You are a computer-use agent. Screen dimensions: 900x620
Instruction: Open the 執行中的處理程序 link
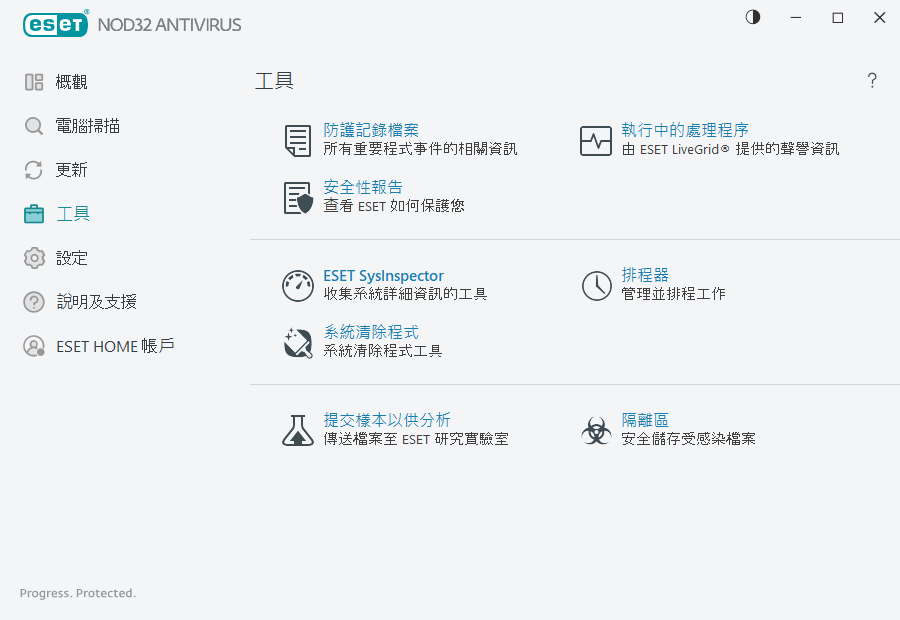click(x=685, y=130)
